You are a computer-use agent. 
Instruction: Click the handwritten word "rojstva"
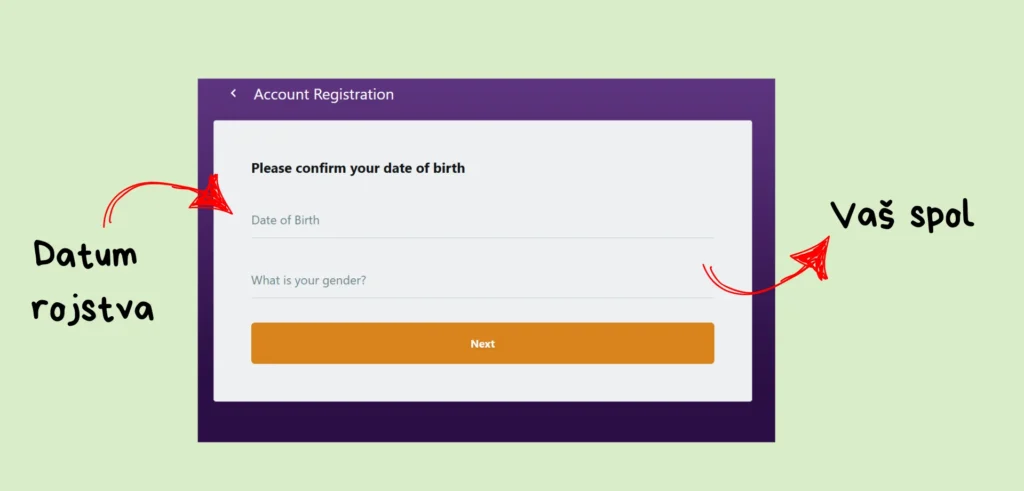click(92, 309)
